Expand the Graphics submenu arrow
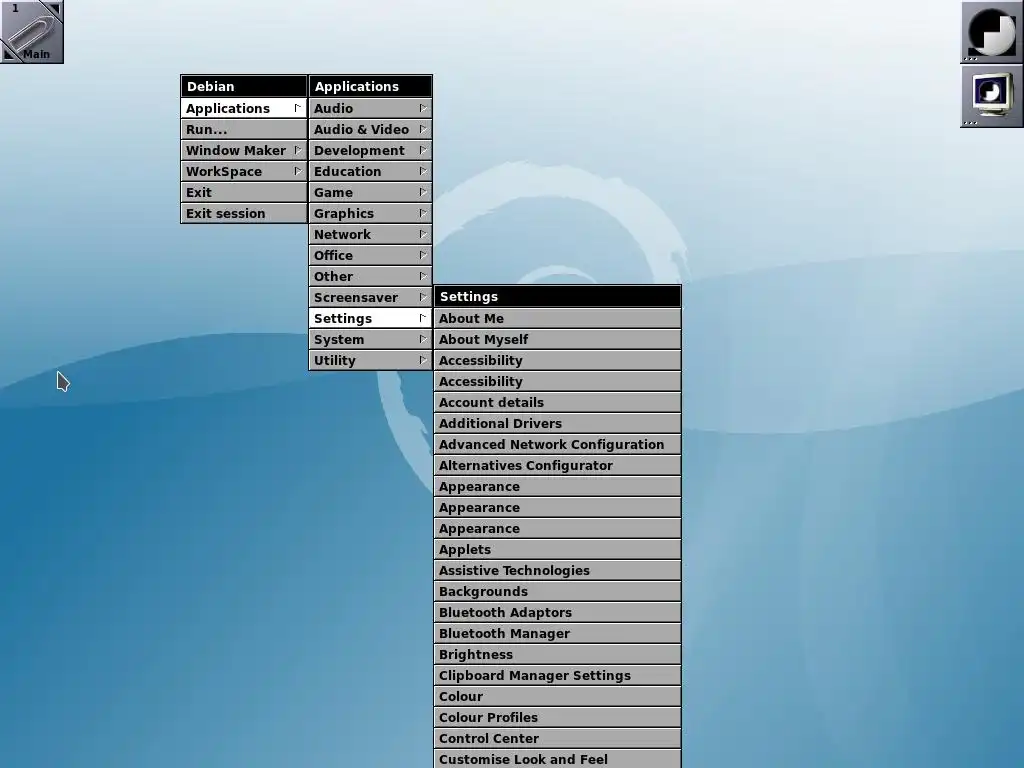This screenshot has width=1024, height=768. coord(423,213)
